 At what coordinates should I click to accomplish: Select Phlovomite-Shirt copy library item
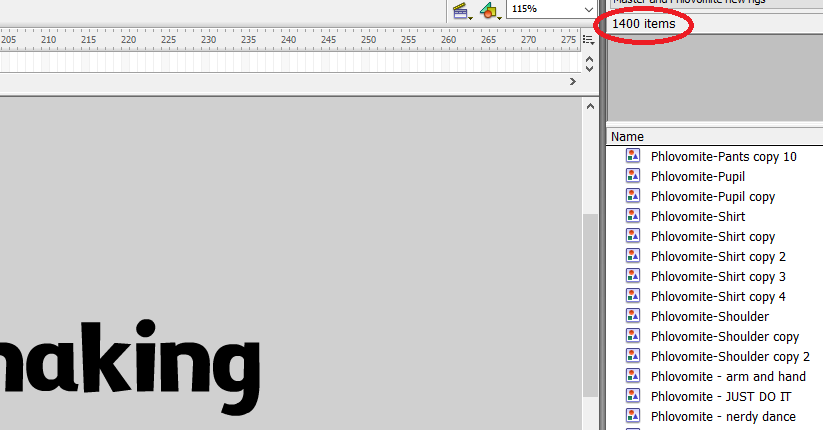tap(714, 236)
